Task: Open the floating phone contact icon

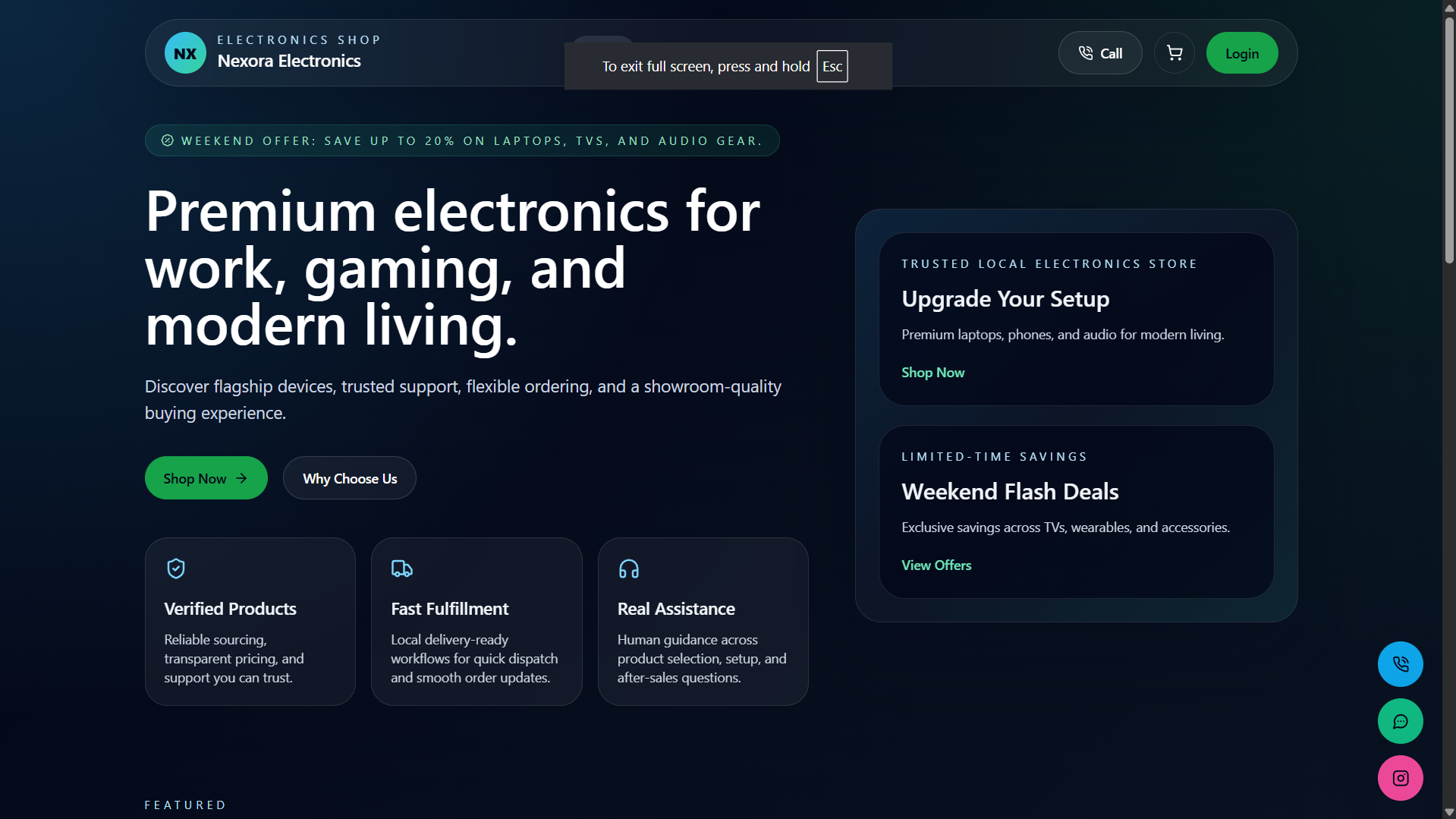Action: pos(1400,663)
